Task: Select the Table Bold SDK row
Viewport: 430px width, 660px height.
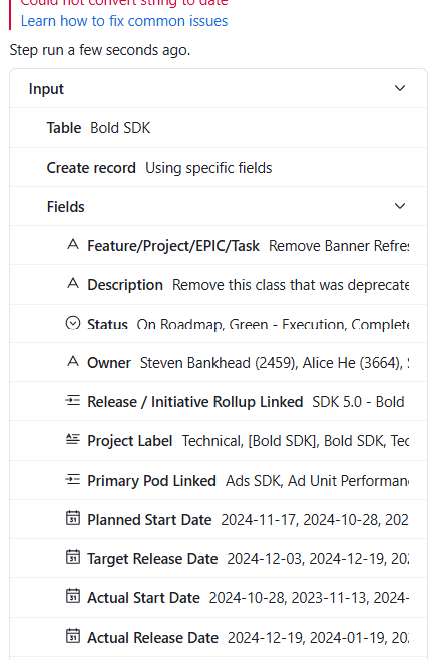Action: pyautogui.click(x=218, y=128)
